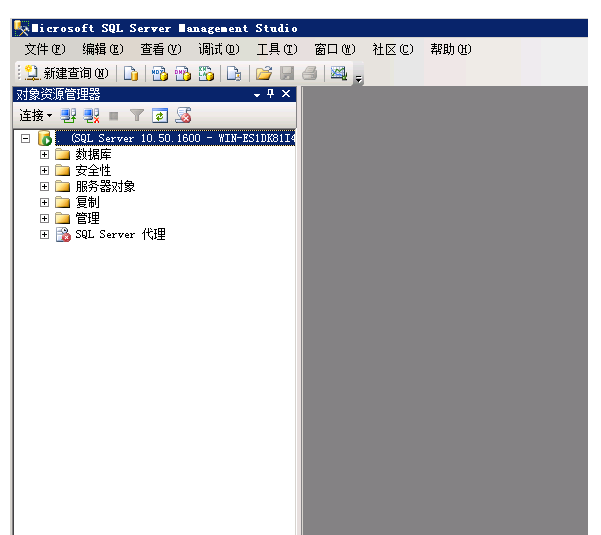
Task: Click the Activity Monitor toolbar icon
Action: click(339, 73)
